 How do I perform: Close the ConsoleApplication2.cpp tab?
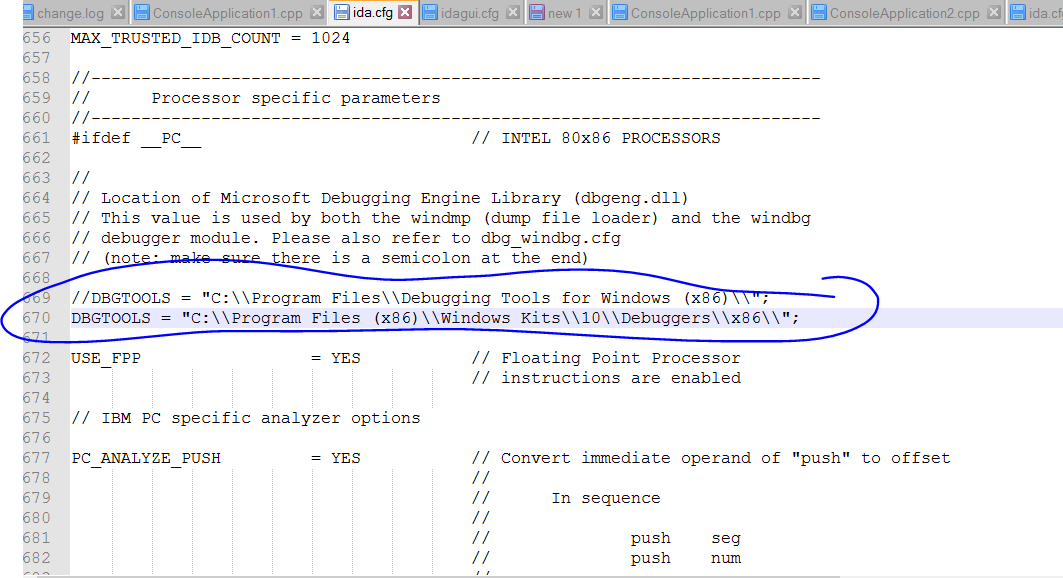(x=993, y=13)
